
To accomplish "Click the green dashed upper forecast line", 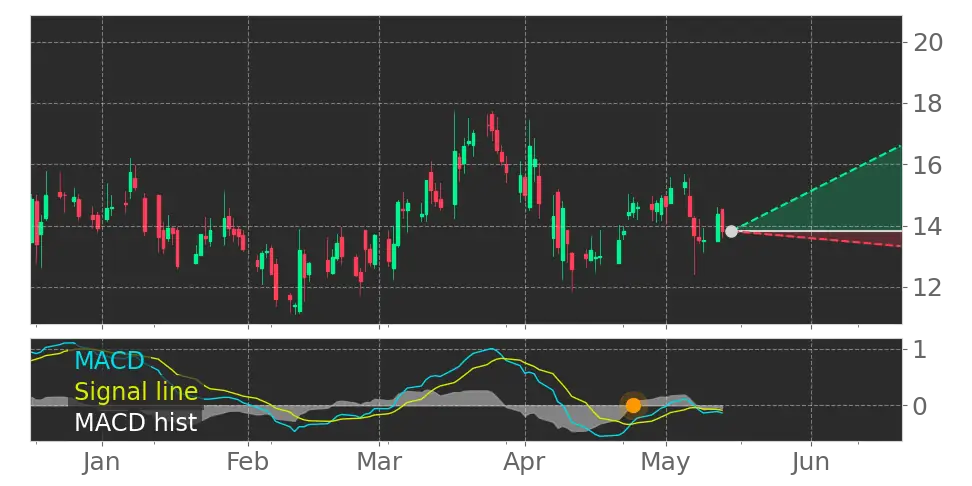I will (x=818, y=188).
